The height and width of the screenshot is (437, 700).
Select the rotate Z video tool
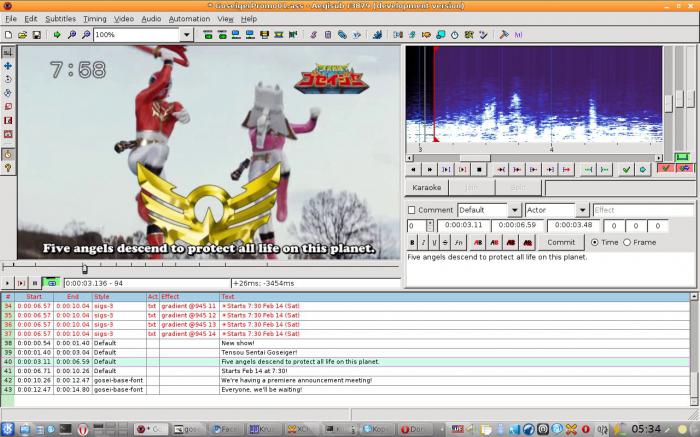tap(8, 79)
